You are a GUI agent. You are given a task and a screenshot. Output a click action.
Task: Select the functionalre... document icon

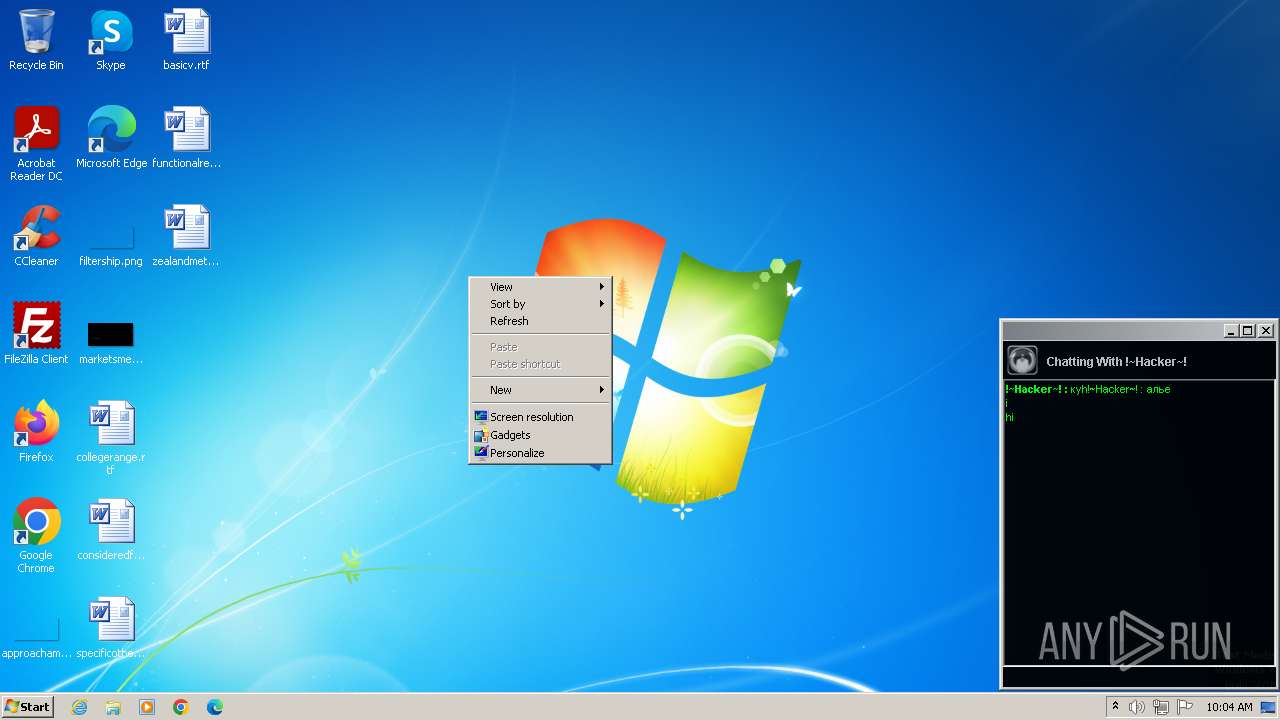186,138
